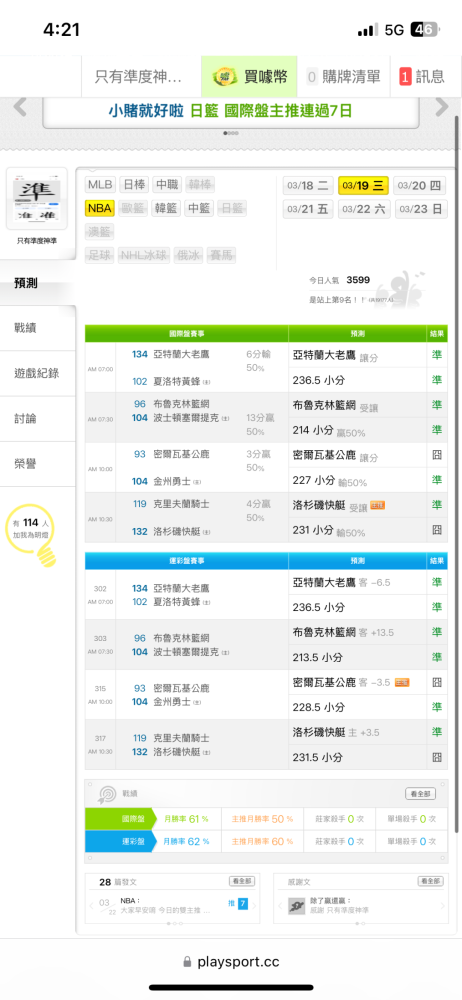Open the red message count badge
This screenshot has width=462, height=1000.
pos(405,77)
